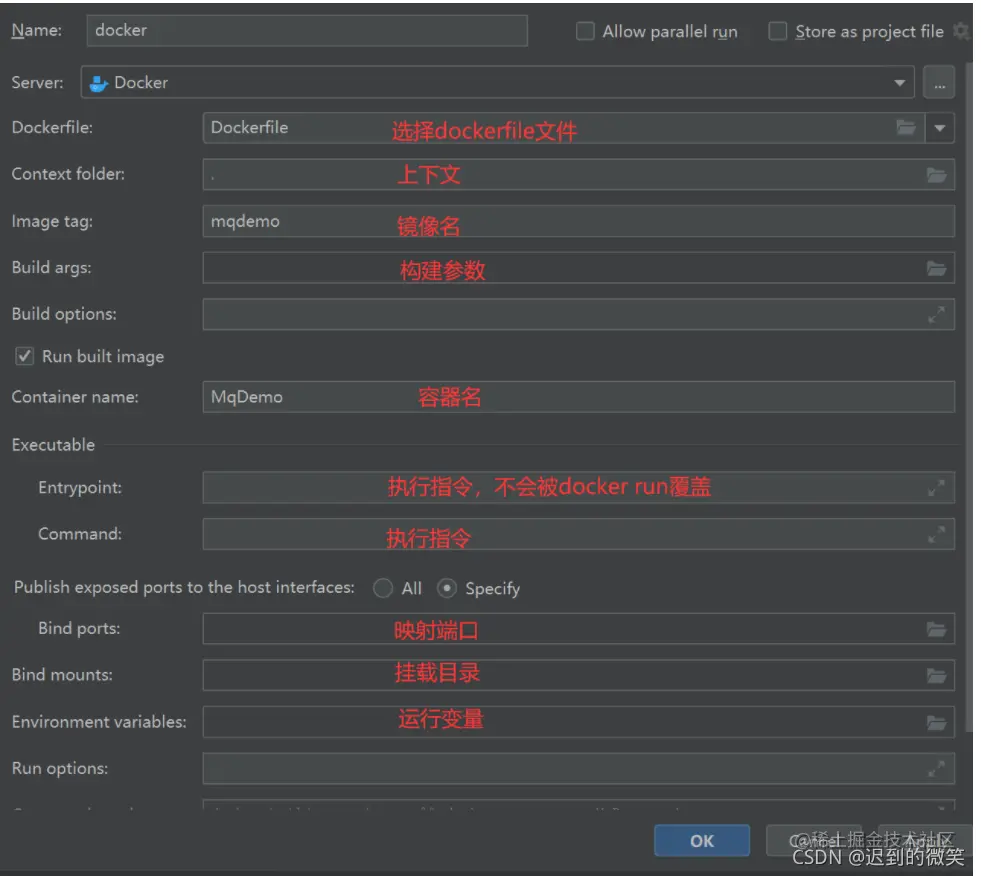Enable Store as project file checkbox
981x876 pixels.
pyautogui.click(x=777, y=31)
